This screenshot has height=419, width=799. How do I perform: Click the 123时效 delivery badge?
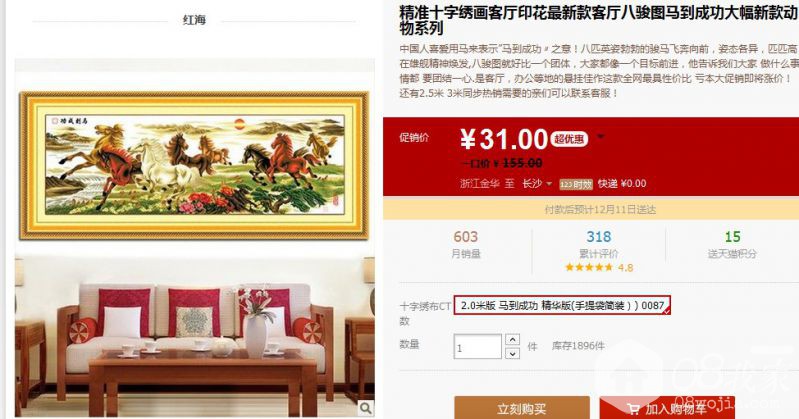(576, 185)
